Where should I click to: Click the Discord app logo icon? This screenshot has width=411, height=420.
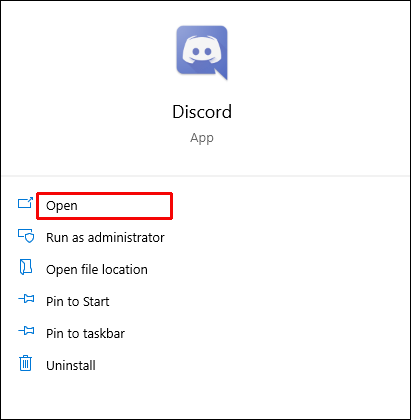pos(202,53)
